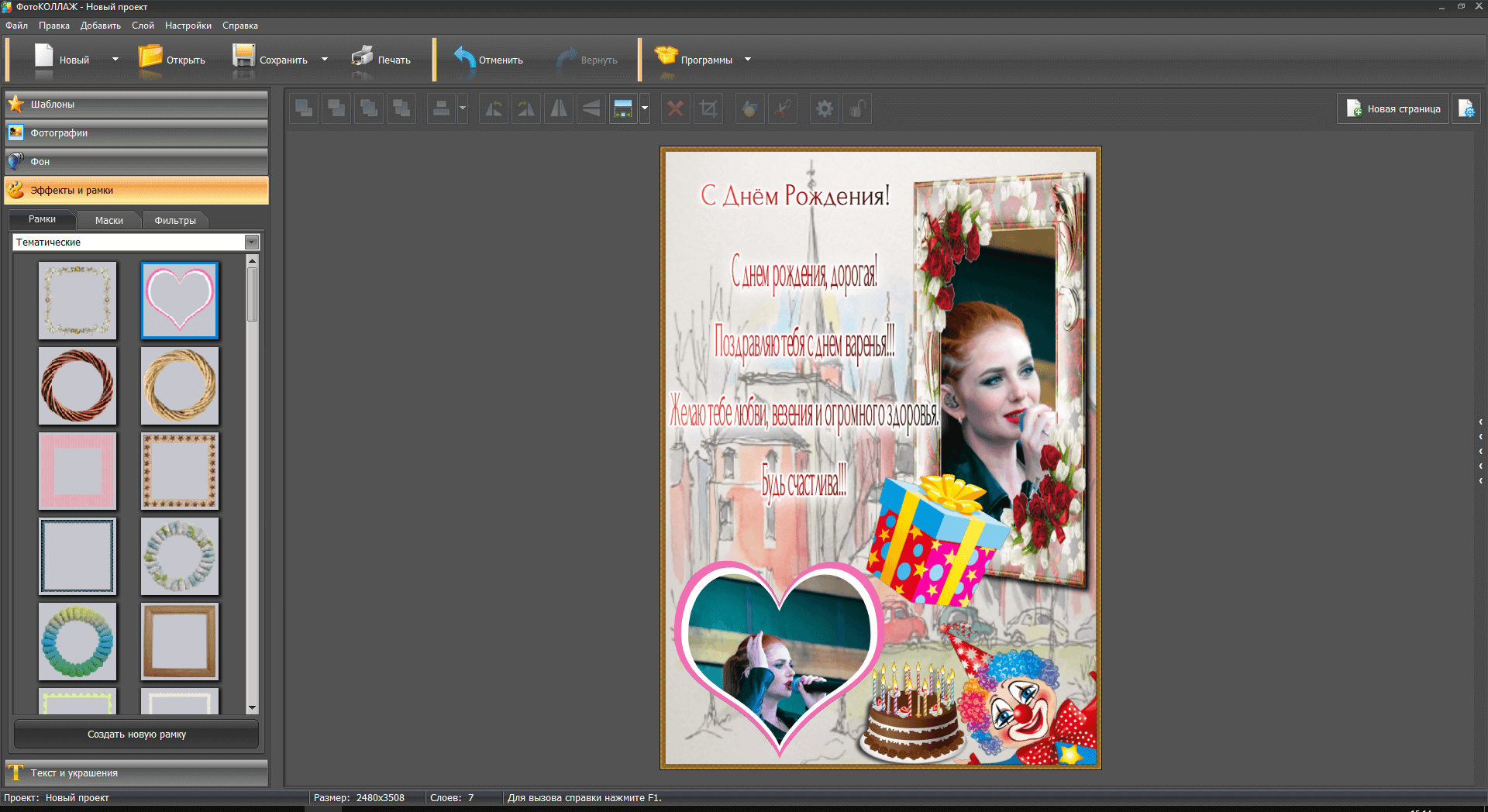The width and height of the screenshot is (1488, 812).
Task: Expand the Фон panel section
Action: 136,162
